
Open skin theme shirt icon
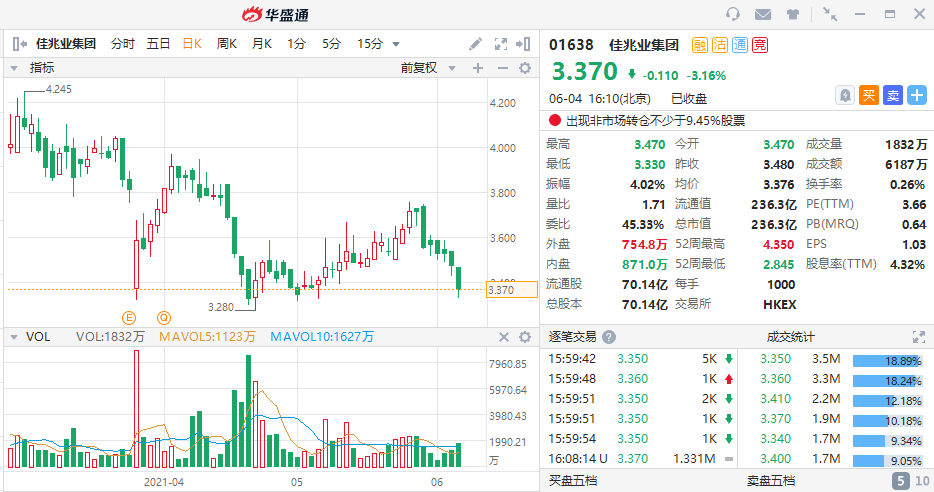pos(793,14)
